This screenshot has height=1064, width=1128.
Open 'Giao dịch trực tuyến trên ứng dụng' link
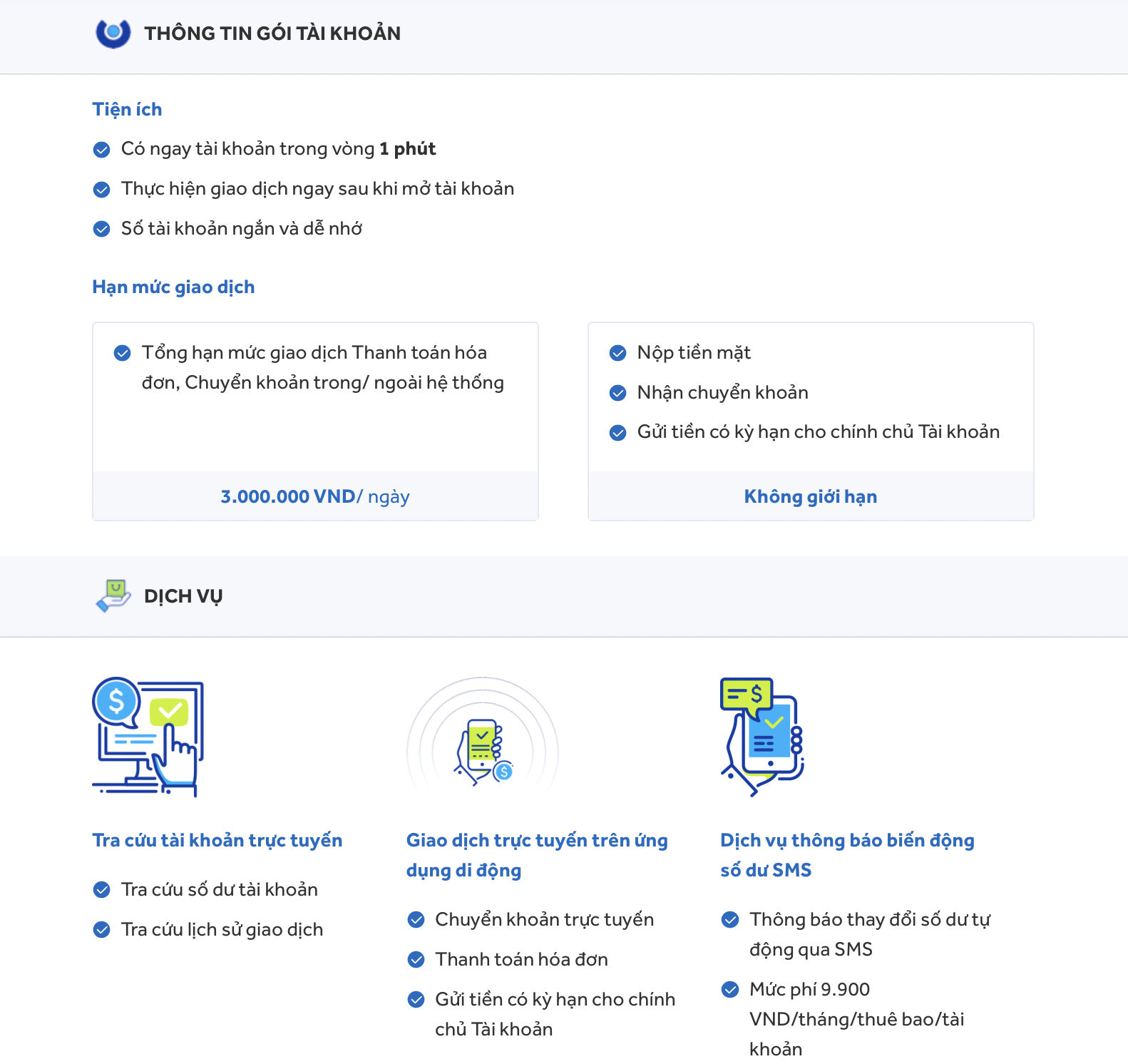coord(537,855)
